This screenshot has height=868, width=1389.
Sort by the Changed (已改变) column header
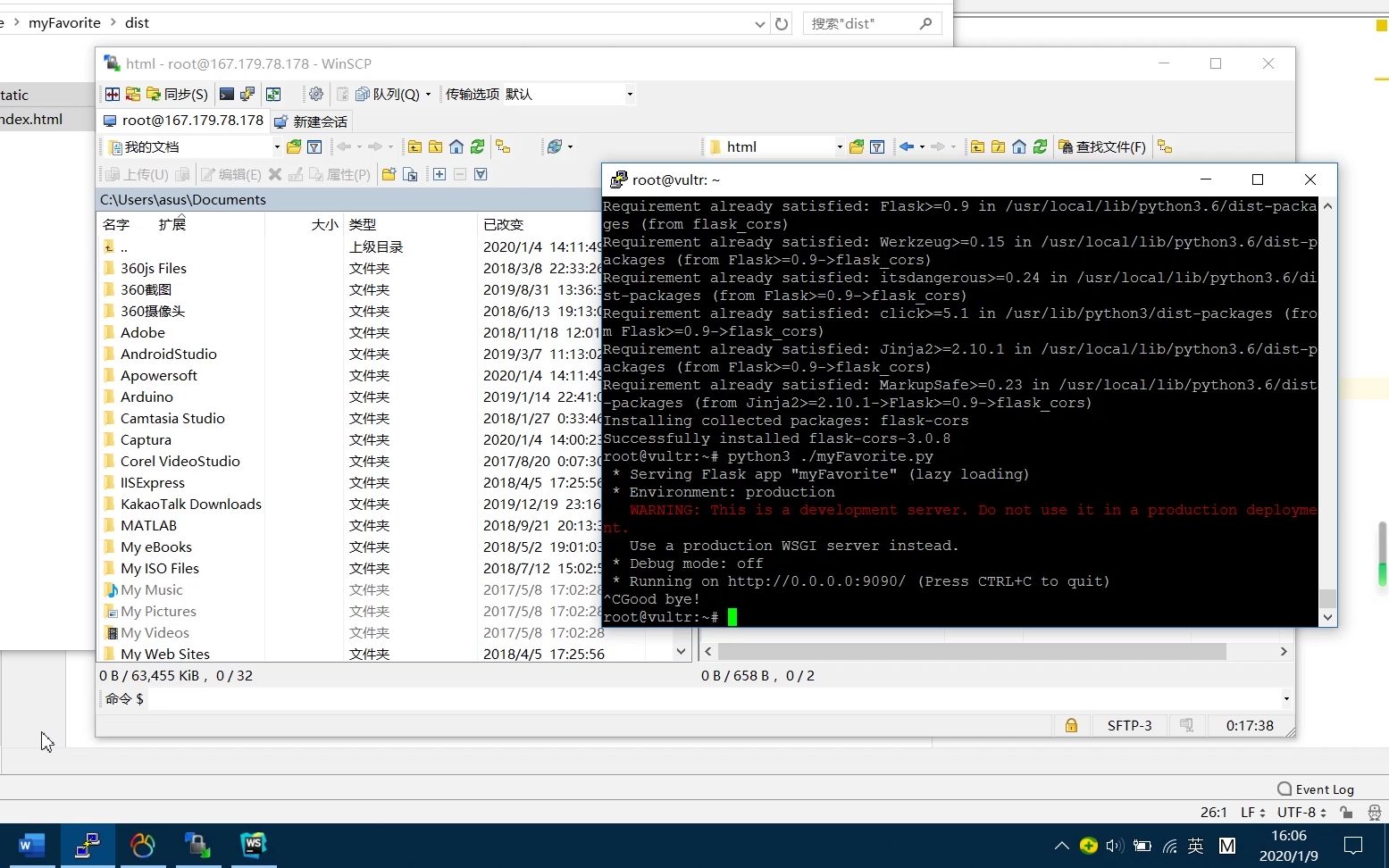pos(503,224)
